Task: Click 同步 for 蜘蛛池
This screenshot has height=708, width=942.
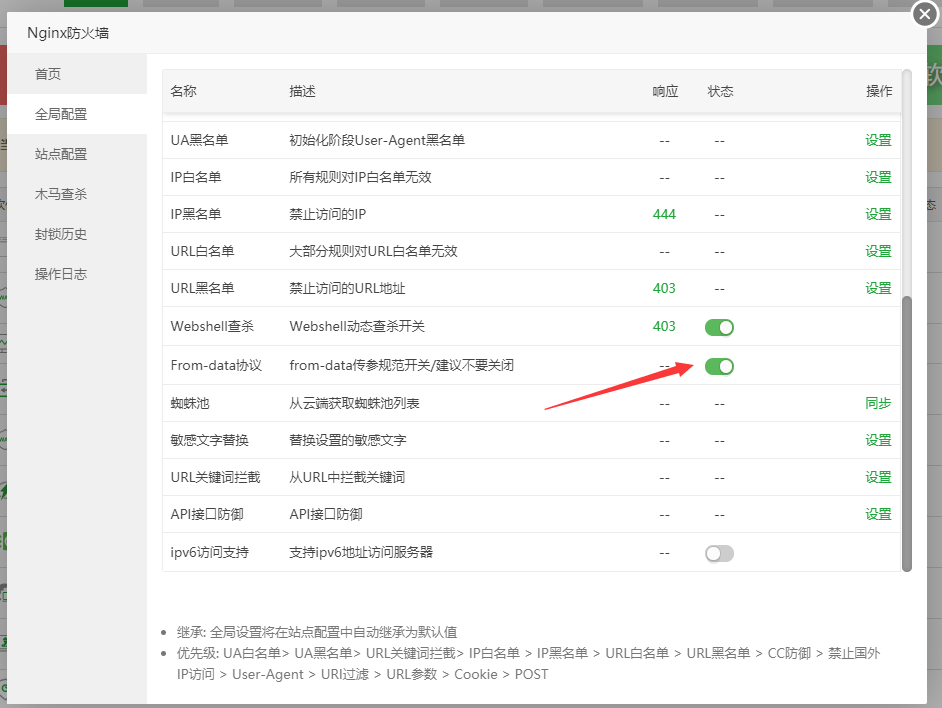Action: click(x=878, y=403)
